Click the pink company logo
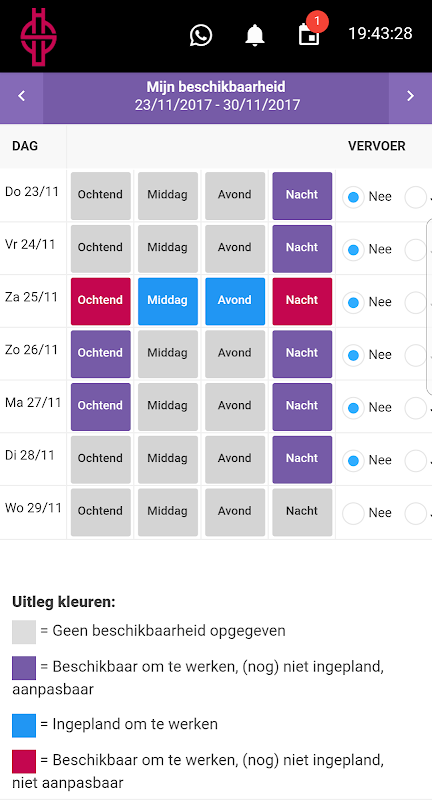 (39, 37)
